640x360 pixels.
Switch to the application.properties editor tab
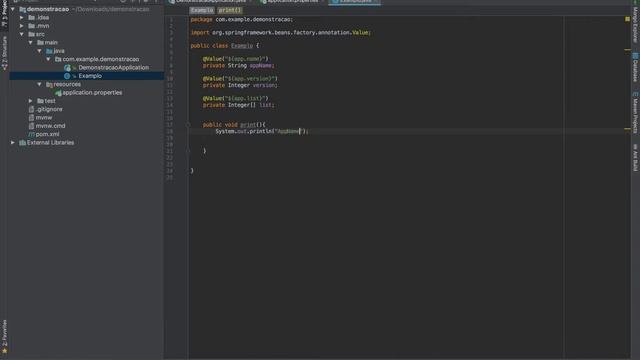292,2
